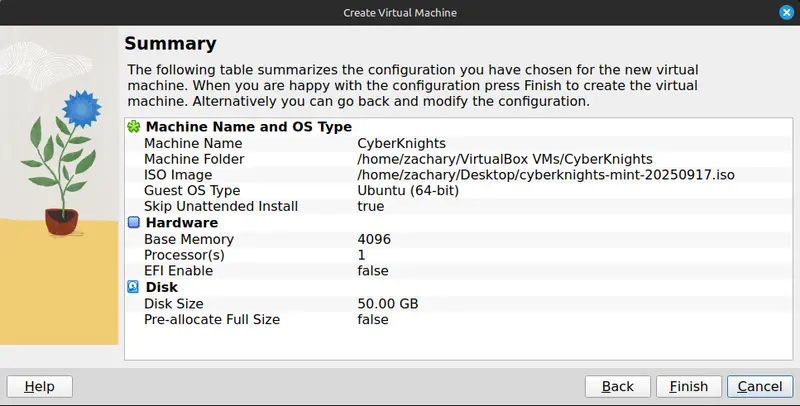Select the Guest OS Type row label
The height and width of the screenshot is (406, 800).
coord(192,191)
